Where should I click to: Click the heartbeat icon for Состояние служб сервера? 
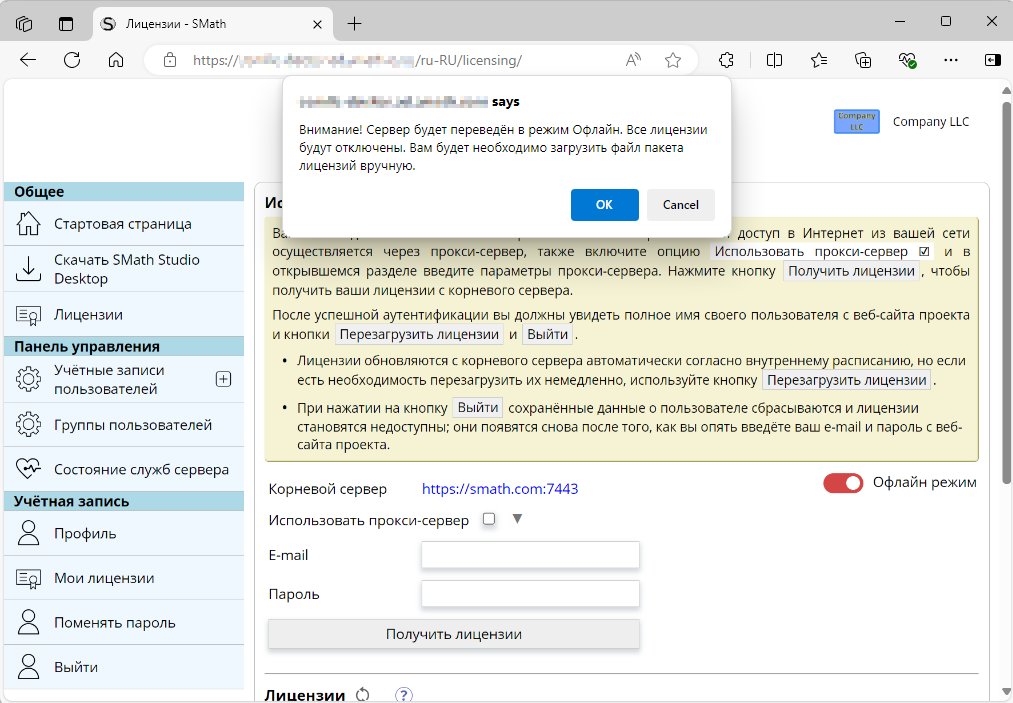click(x=28, y=469)
